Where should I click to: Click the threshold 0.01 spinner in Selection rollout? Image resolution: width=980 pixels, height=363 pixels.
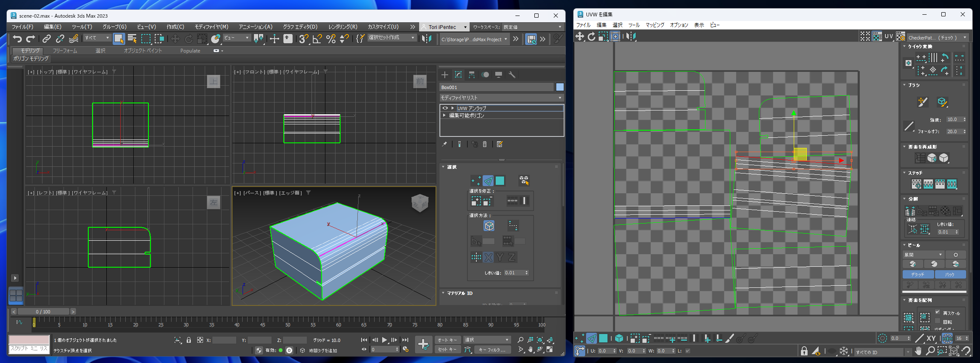click(x=516, y=272)
